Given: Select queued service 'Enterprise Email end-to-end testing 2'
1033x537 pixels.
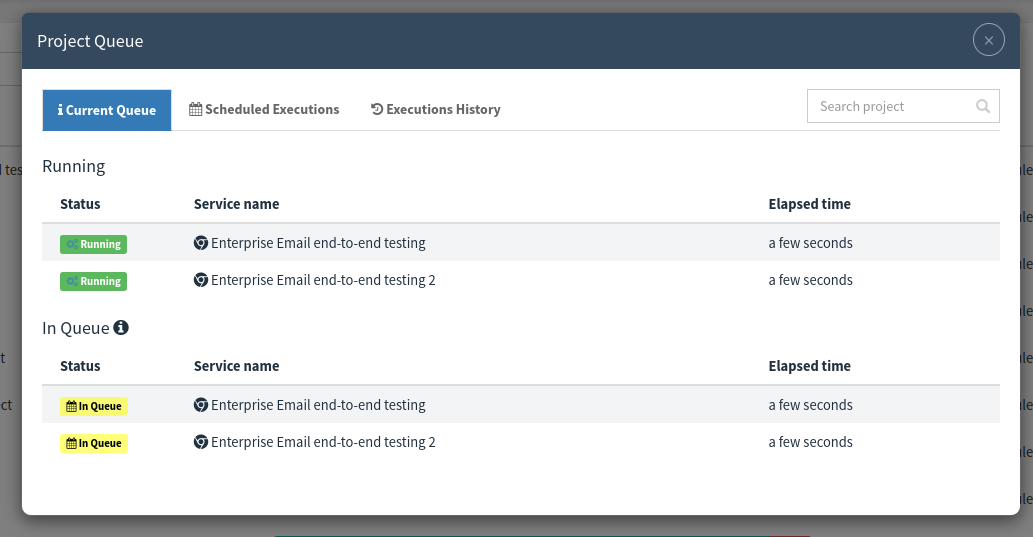Looking at the screenshot, I should click(323, 442).
